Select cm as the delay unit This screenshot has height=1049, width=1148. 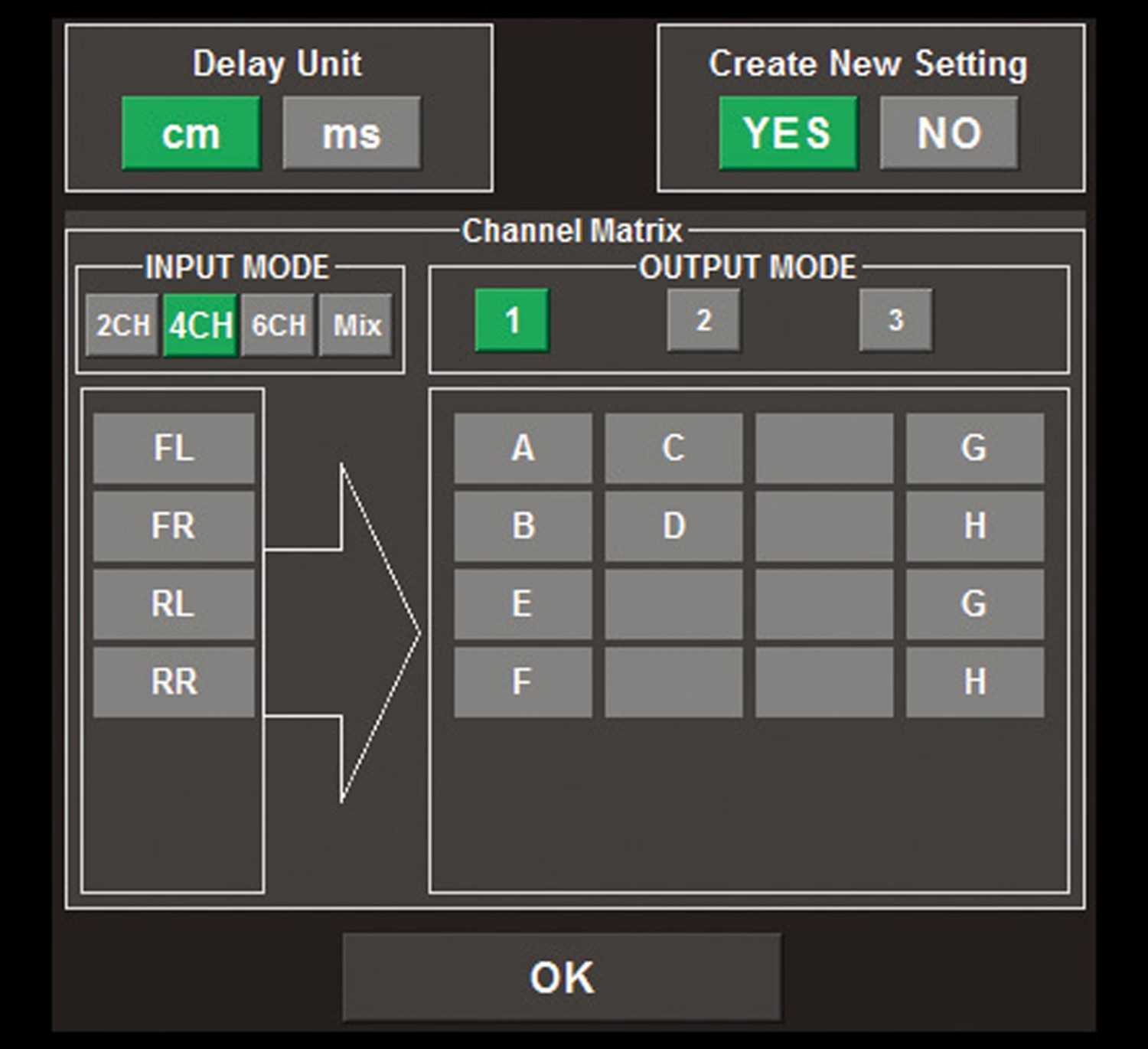pos(191,133)
